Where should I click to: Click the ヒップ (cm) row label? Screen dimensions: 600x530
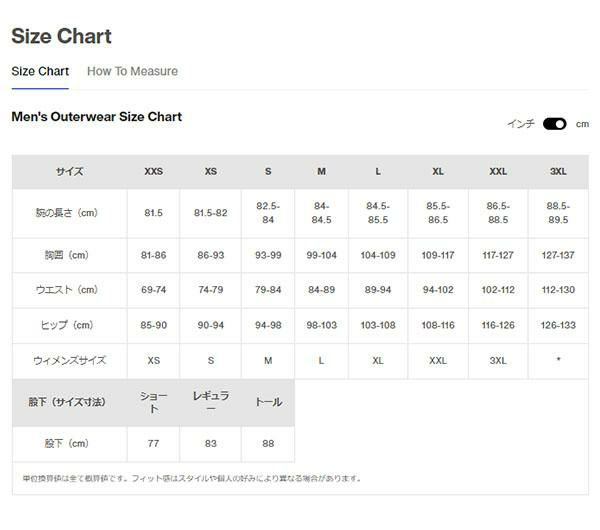point(70,325)
